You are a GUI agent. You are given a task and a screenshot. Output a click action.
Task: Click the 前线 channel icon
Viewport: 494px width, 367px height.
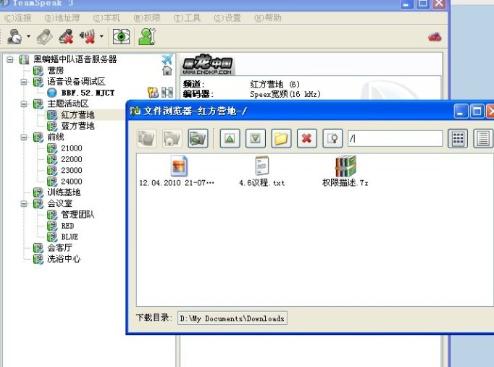point(38,137)
